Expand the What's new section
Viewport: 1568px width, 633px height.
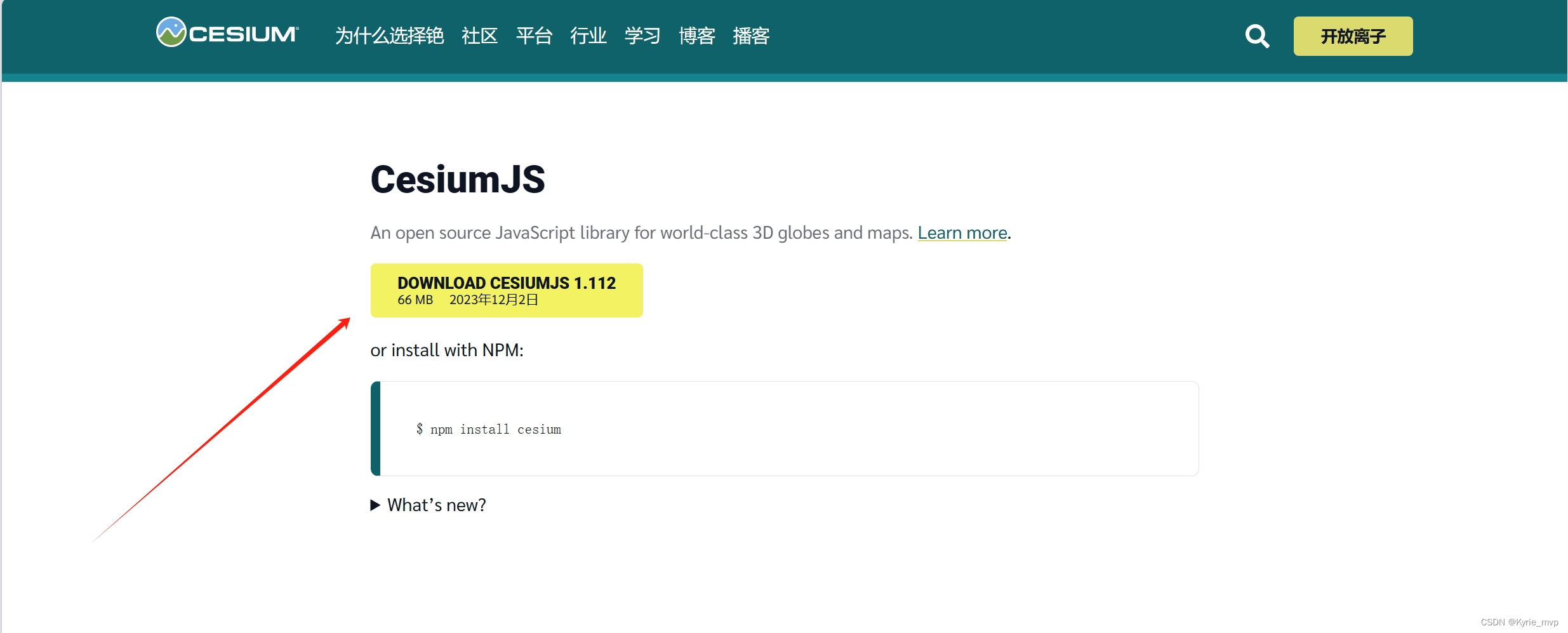[x=436, y=505]
